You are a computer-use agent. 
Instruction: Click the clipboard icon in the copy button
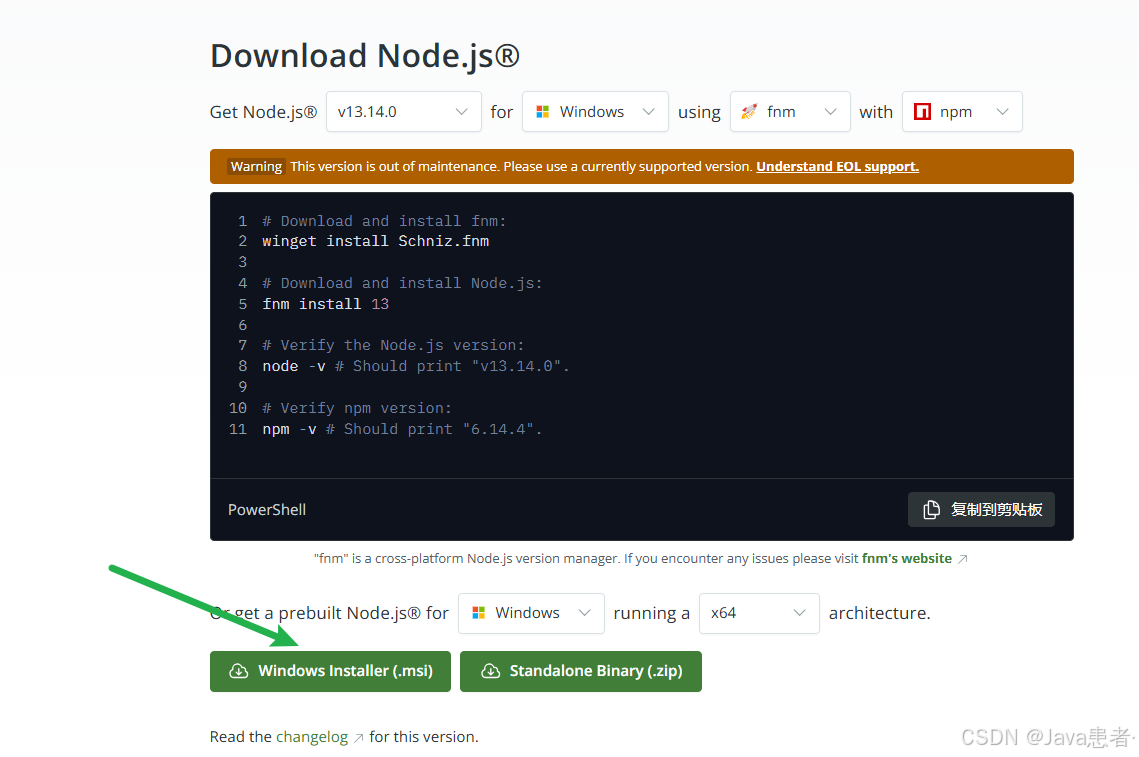931,509
